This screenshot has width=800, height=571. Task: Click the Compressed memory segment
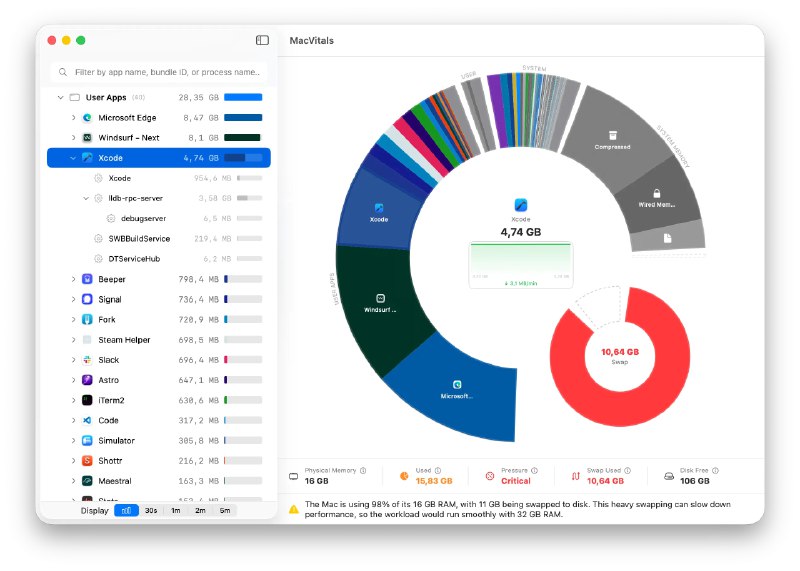point(612,139)
